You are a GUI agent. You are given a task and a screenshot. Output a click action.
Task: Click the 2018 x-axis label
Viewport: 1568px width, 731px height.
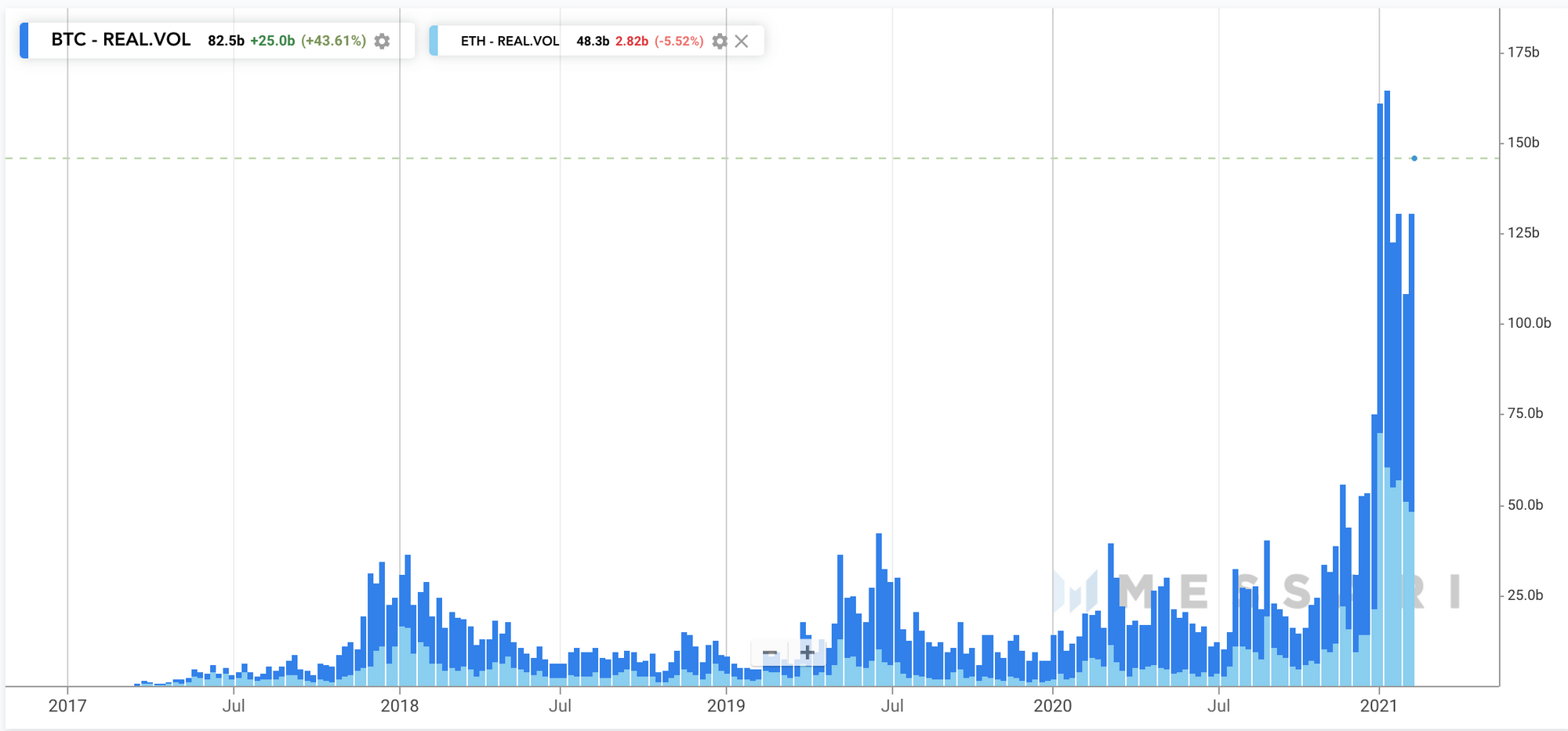point(400,706)
